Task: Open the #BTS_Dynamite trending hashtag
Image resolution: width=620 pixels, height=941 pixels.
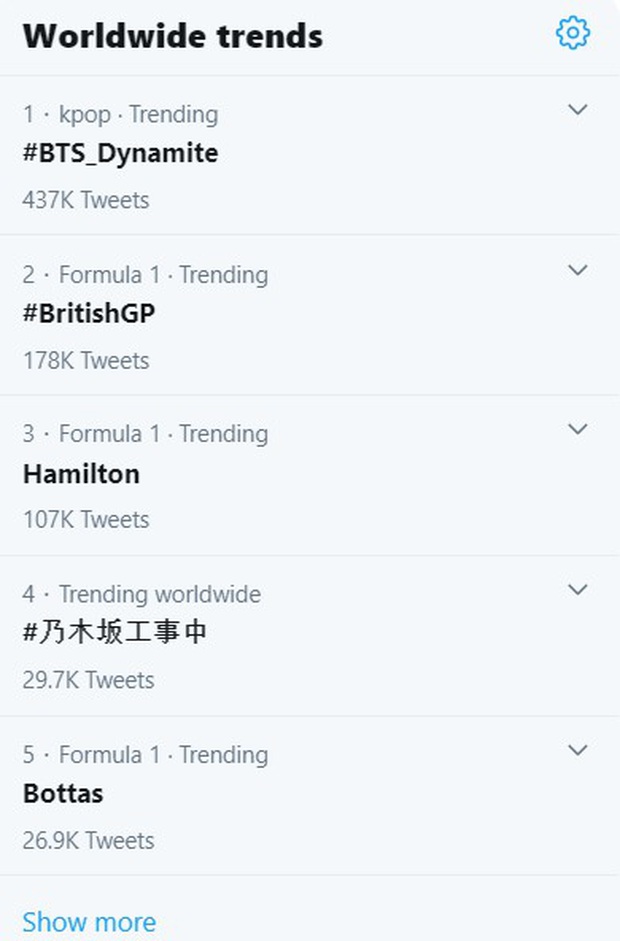Action: 120,153
